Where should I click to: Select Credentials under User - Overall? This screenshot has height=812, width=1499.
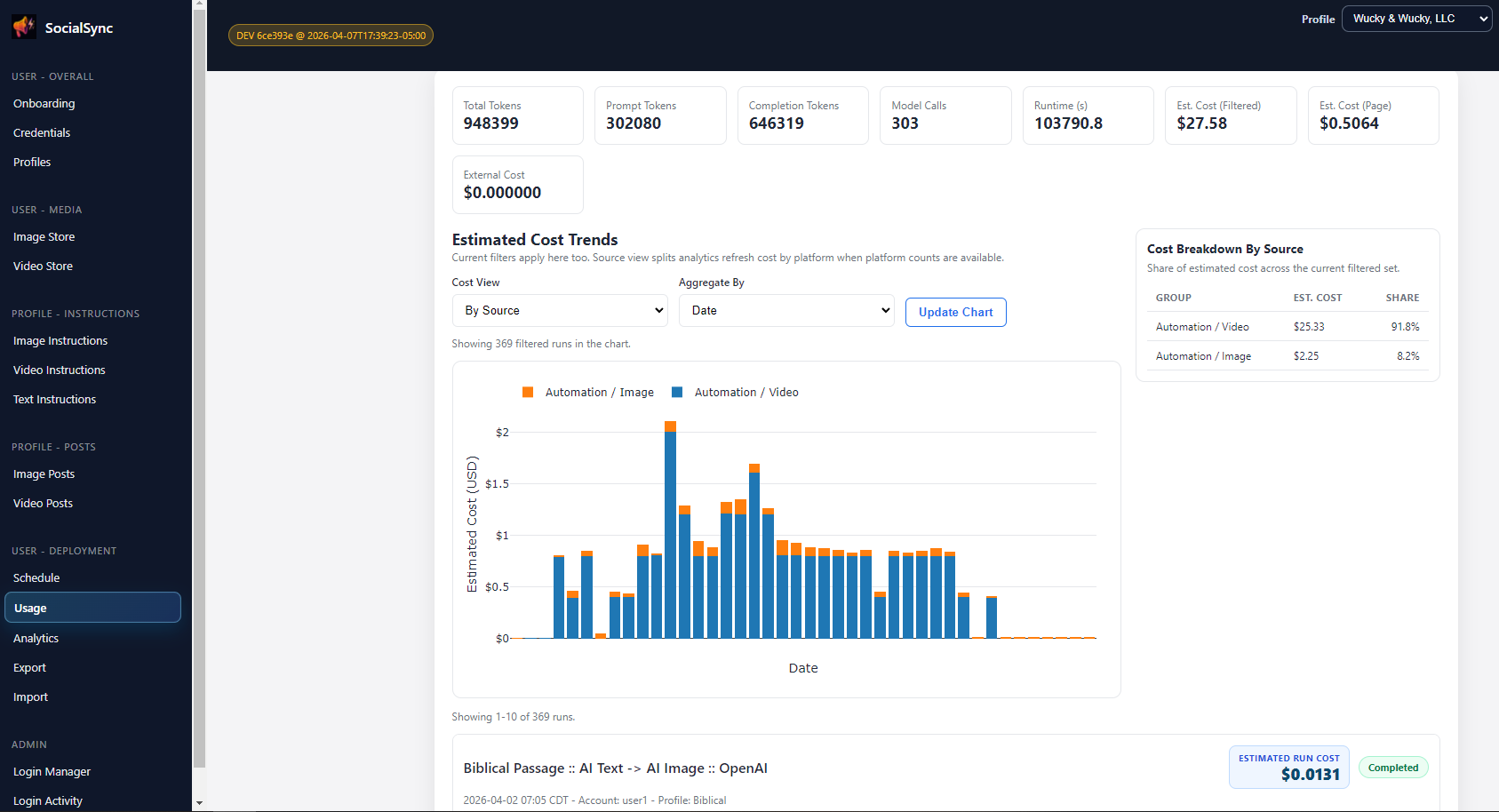(41, 132)
